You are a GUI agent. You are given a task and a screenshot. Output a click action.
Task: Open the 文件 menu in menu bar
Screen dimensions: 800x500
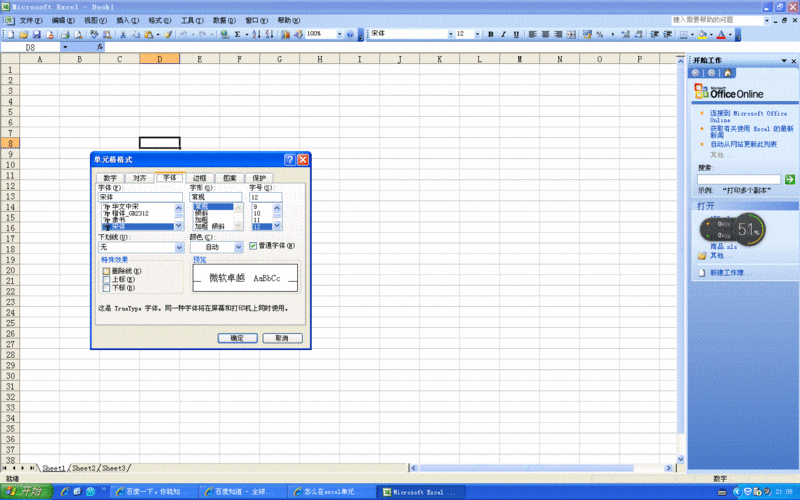pyautogui.click(x=31, y=20)
